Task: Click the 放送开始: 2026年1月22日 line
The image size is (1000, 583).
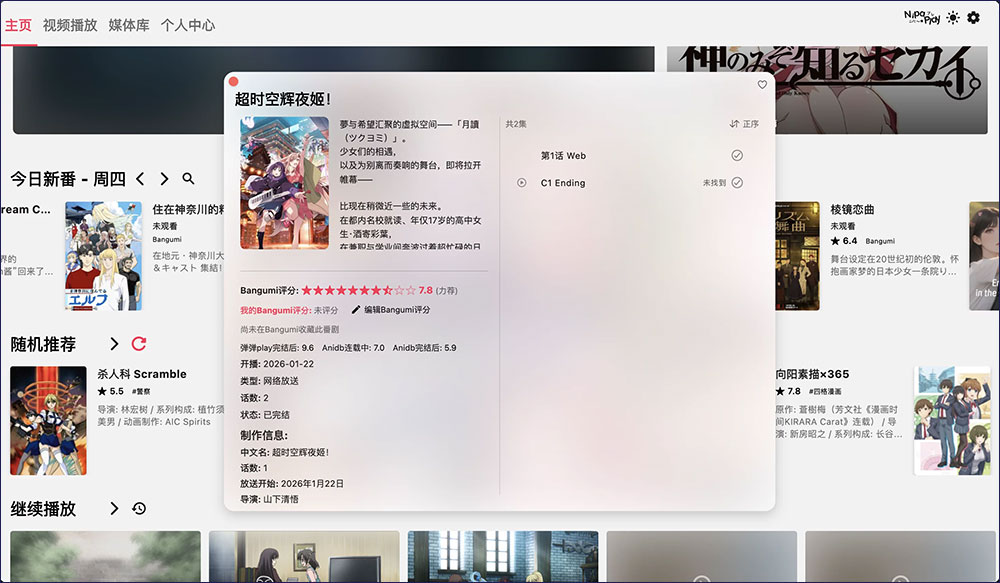Action: (292, 484)
